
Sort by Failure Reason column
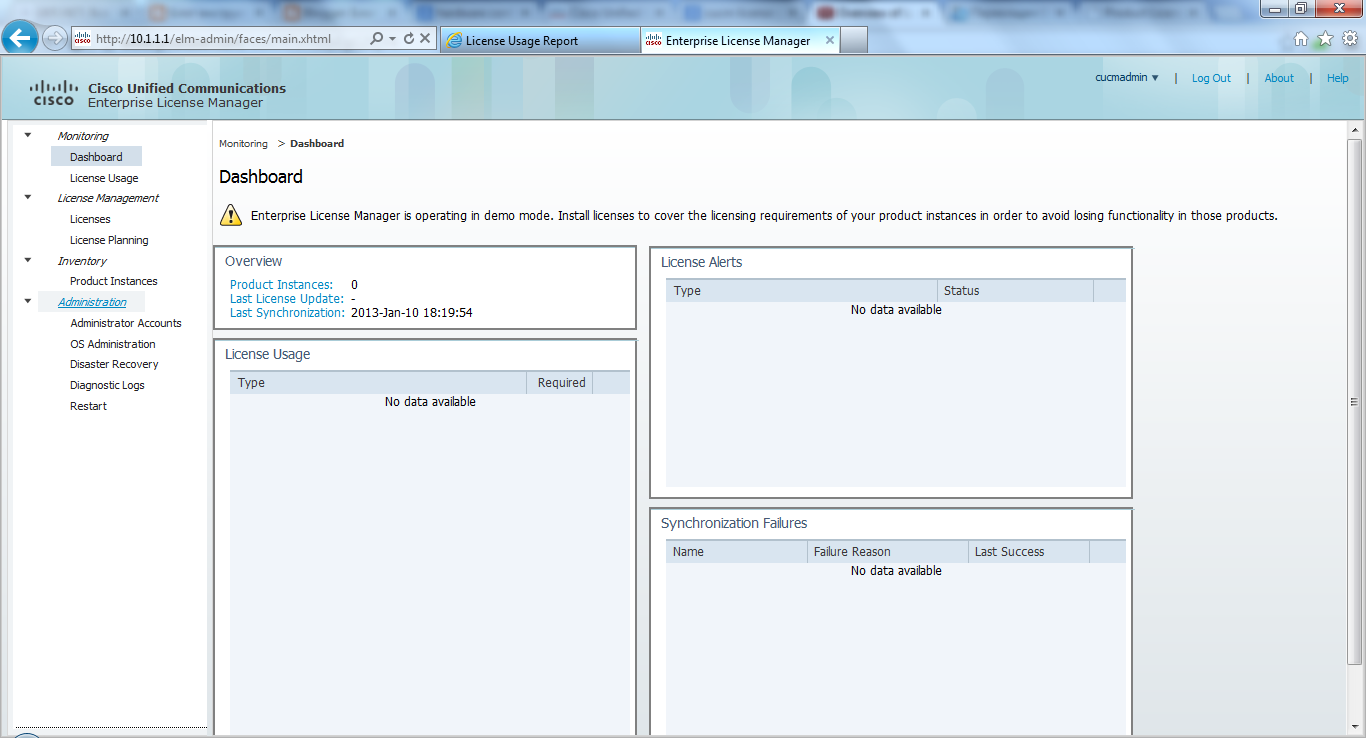[x=887, y=552]
